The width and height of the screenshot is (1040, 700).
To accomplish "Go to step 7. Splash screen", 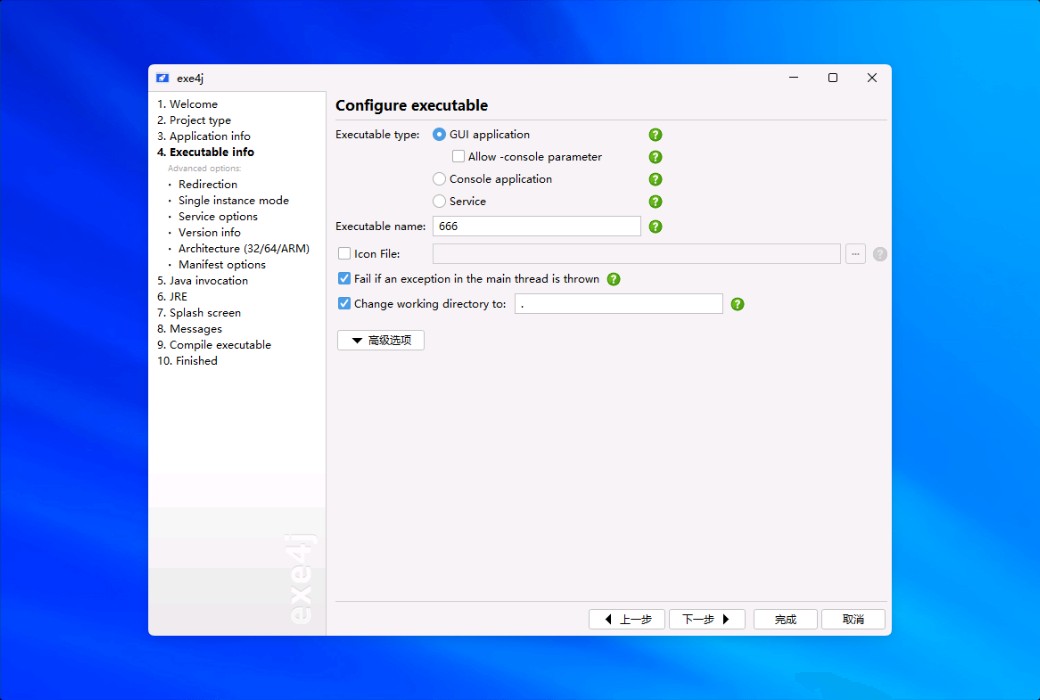I will tap(199, 313).
